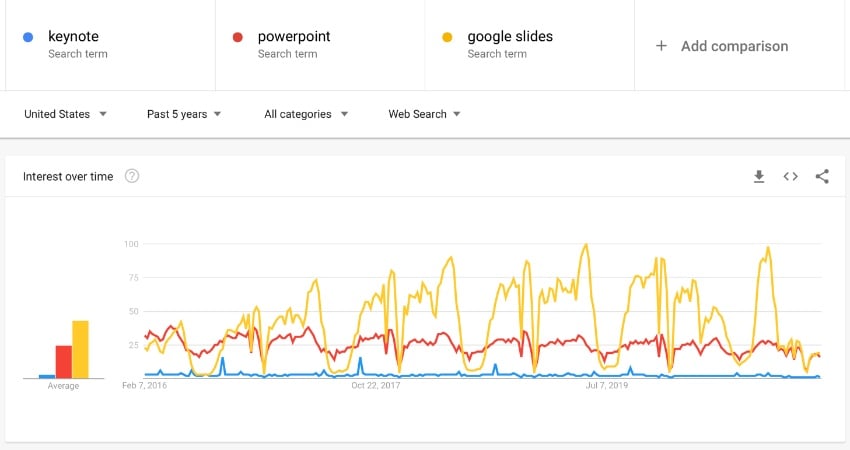
Task: Click the Add comparison button
Action: tap(734, 46)
